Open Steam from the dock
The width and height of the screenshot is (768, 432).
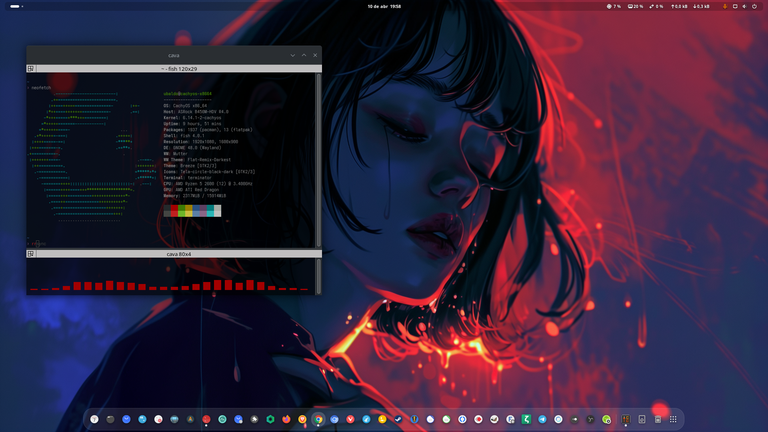(398, 419)
